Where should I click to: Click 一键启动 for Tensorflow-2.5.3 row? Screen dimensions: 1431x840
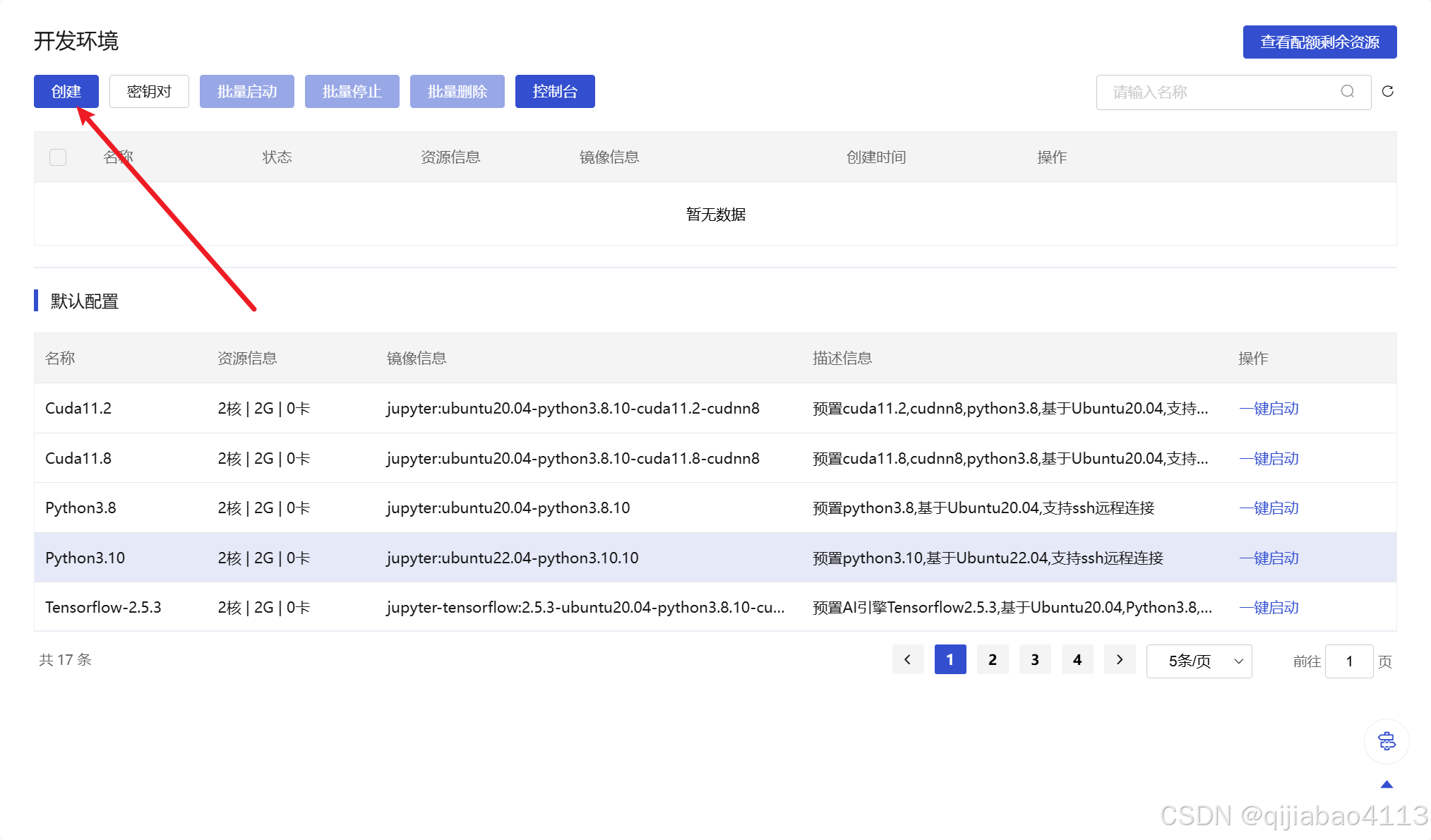(1269, 608)
